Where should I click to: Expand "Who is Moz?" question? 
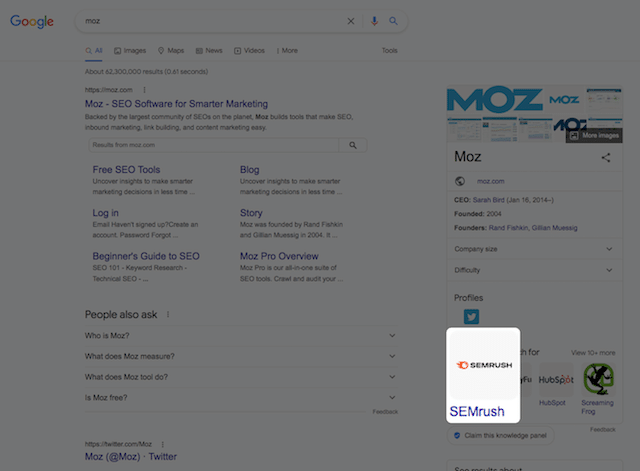click(x=240, y=336)
